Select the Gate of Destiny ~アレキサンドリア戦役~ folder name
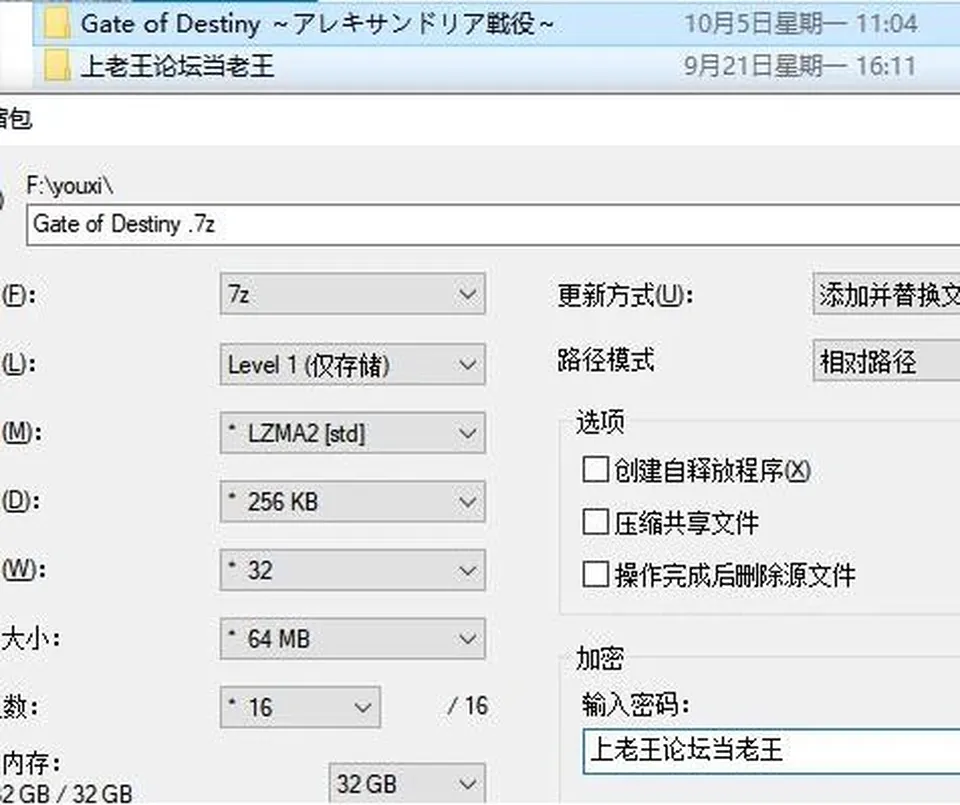The height and width of the screenshot is (805, 960). coord(317,24)
